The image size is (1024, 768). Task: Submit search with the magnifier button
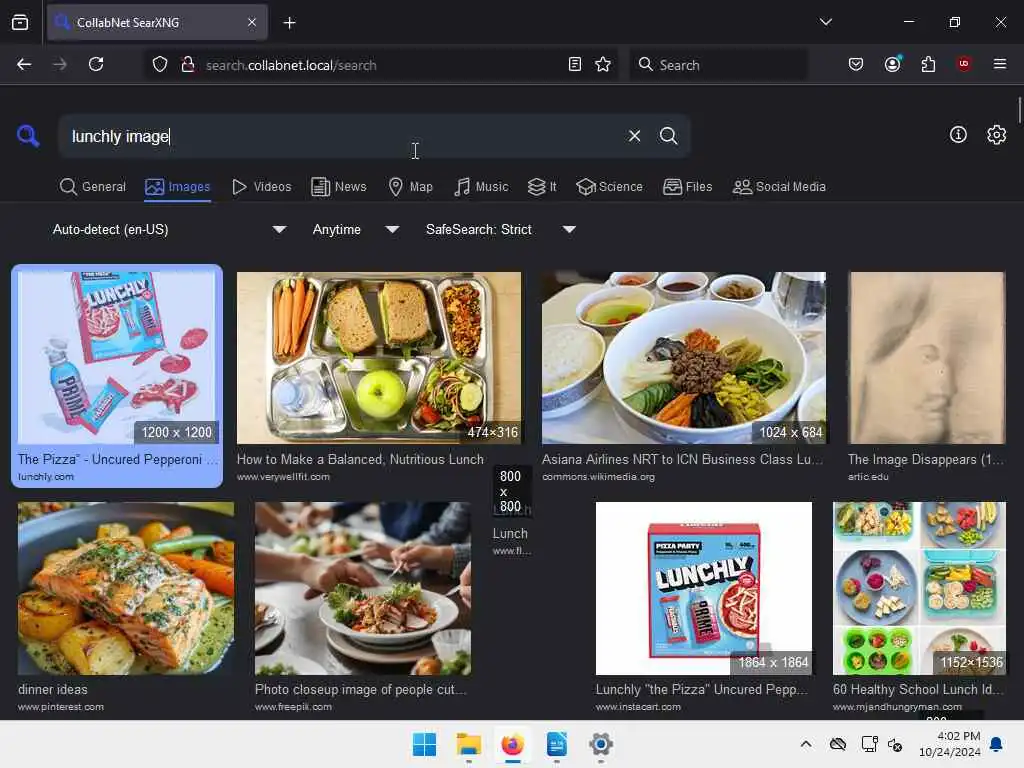pyautogui.click(x=668, y=136)
